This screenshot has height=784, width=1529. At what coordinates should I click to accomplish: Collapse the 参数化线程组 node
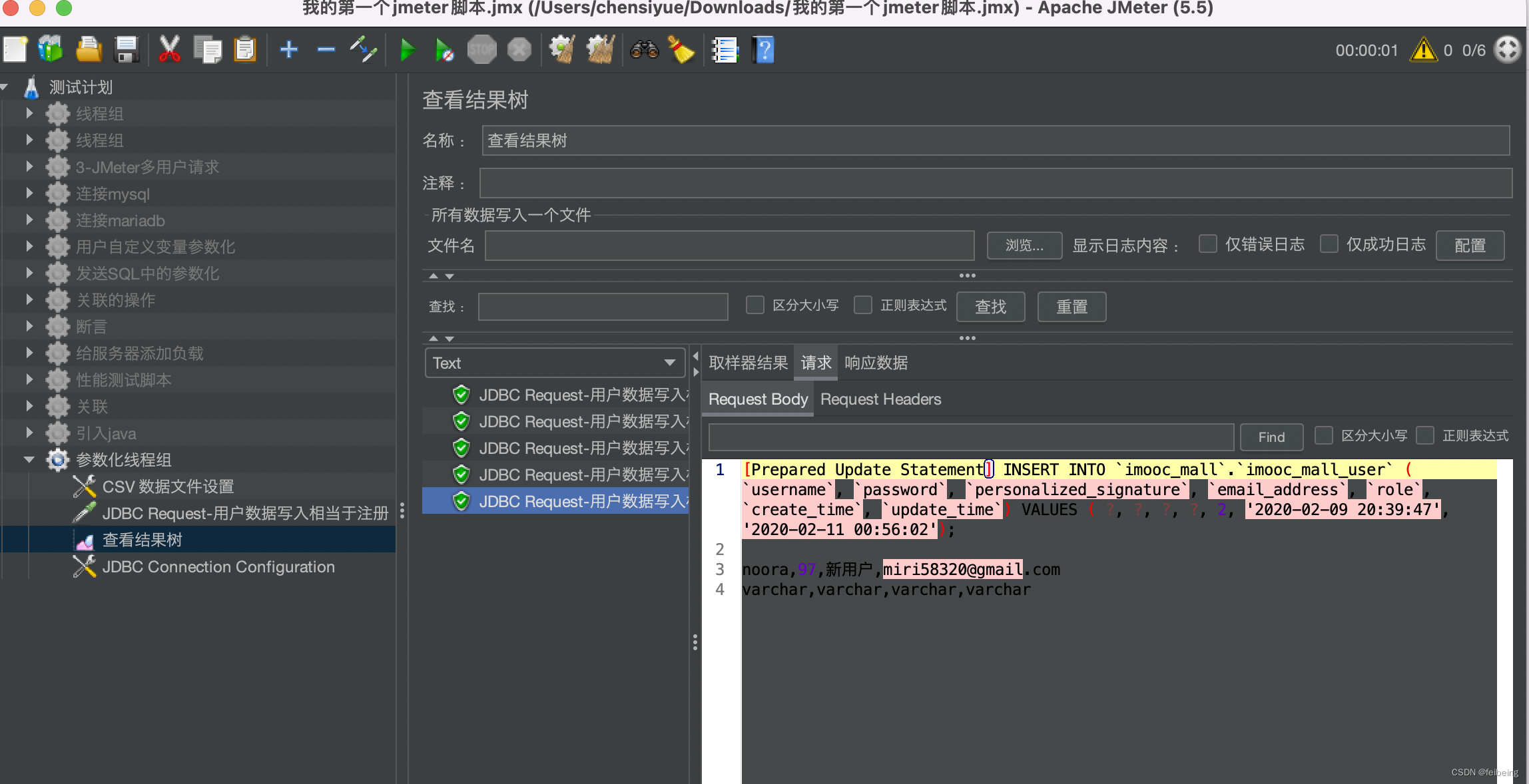[x=29, y=459]
